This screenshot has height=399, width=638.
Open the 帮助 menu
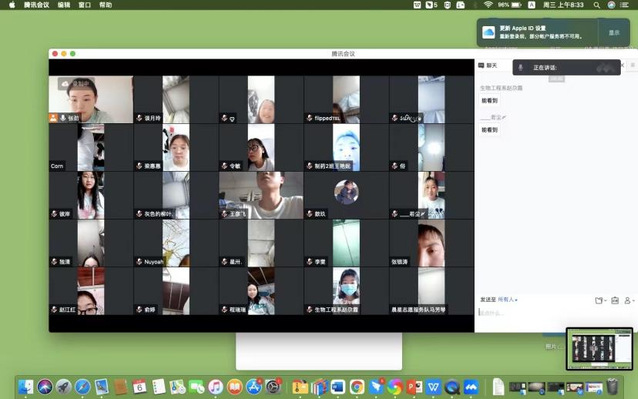tap(106, 5)
